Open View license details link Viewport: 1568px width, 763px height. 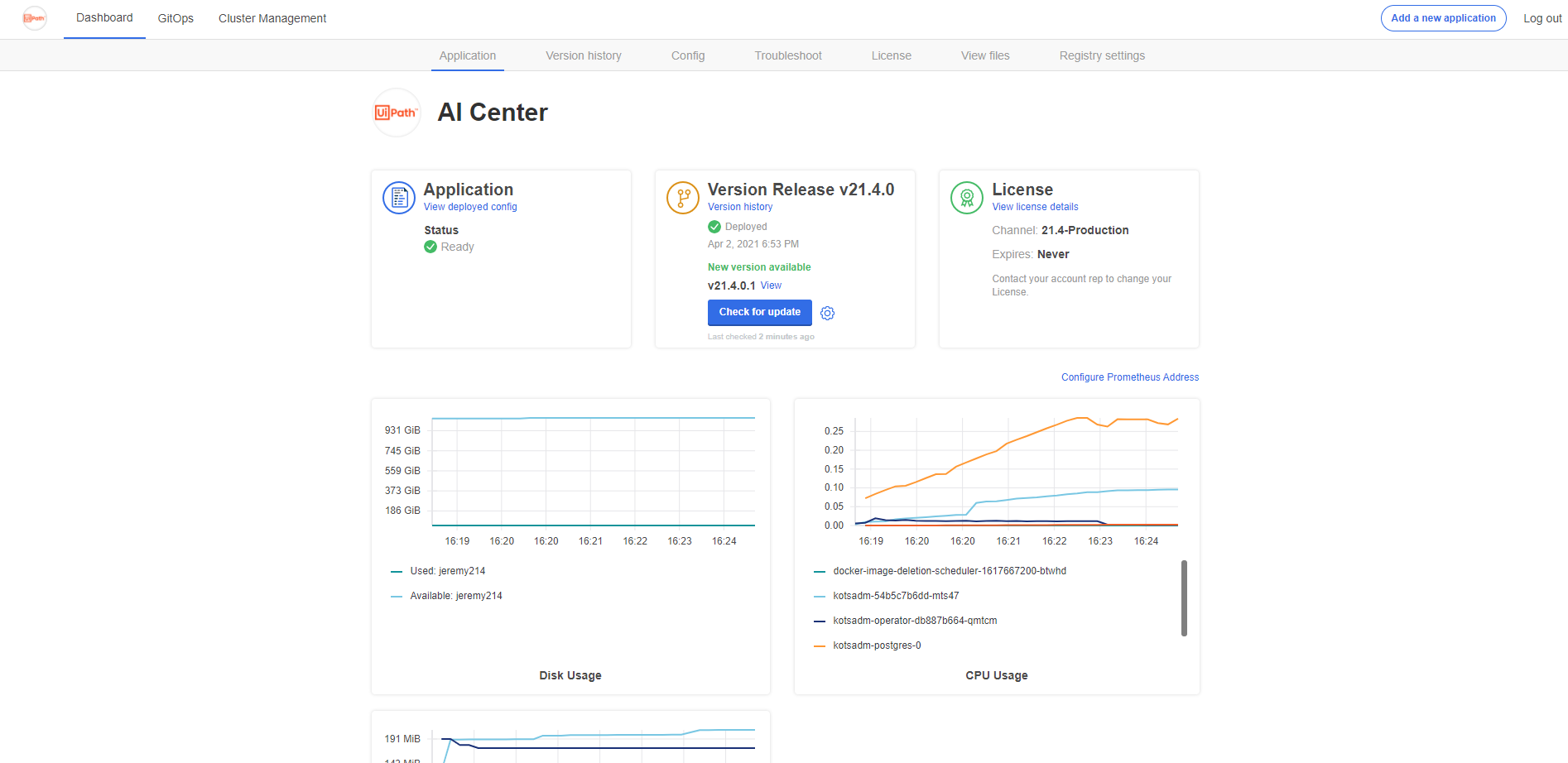(1036, 207)
